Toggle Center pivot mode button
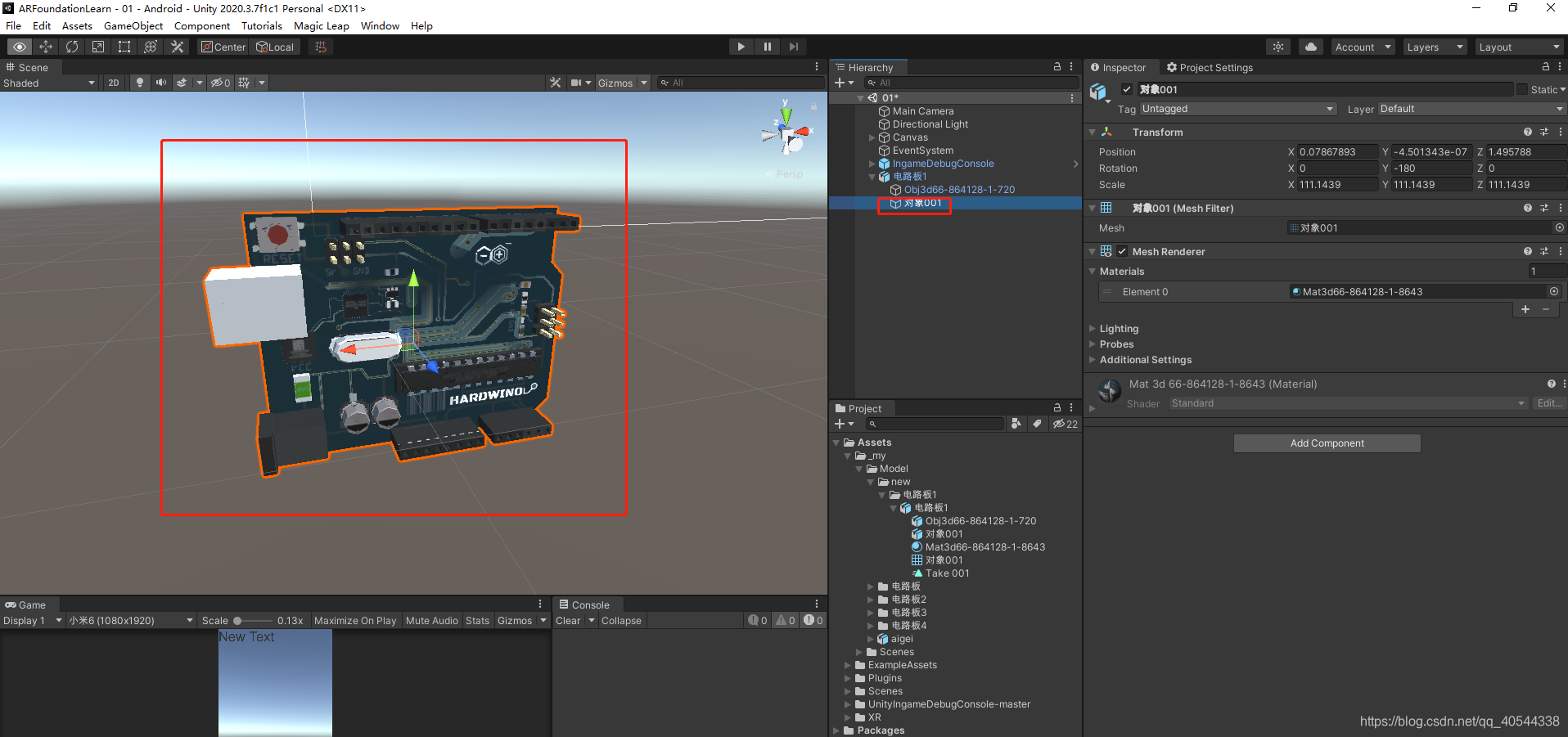This screenshot has height=737, width=1568. pos(223,47)
